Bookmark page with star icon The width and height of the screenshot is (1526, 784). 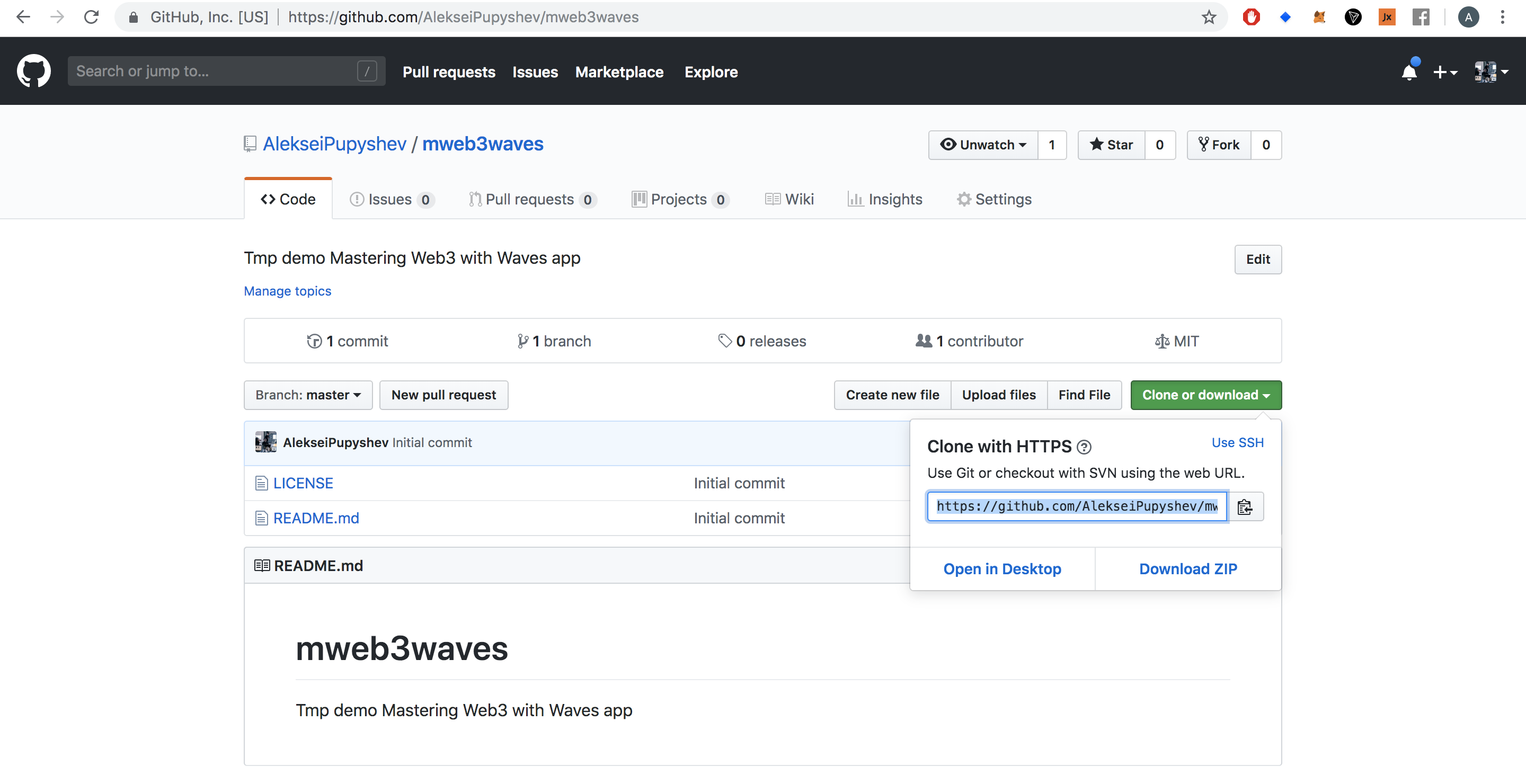tap(1209, 17)
